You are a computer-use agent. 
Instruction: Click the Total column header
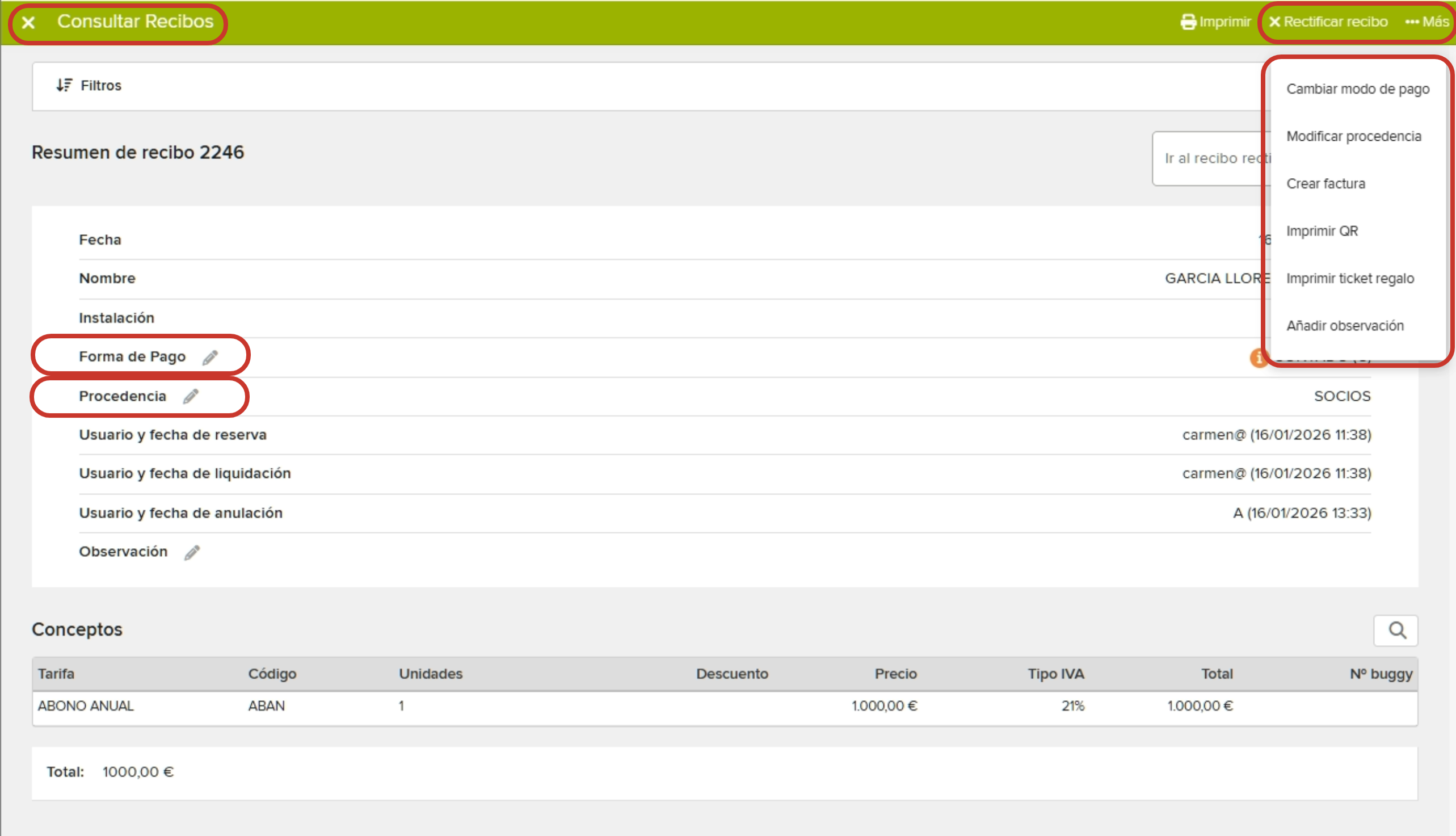click(x=1216, y=674)
